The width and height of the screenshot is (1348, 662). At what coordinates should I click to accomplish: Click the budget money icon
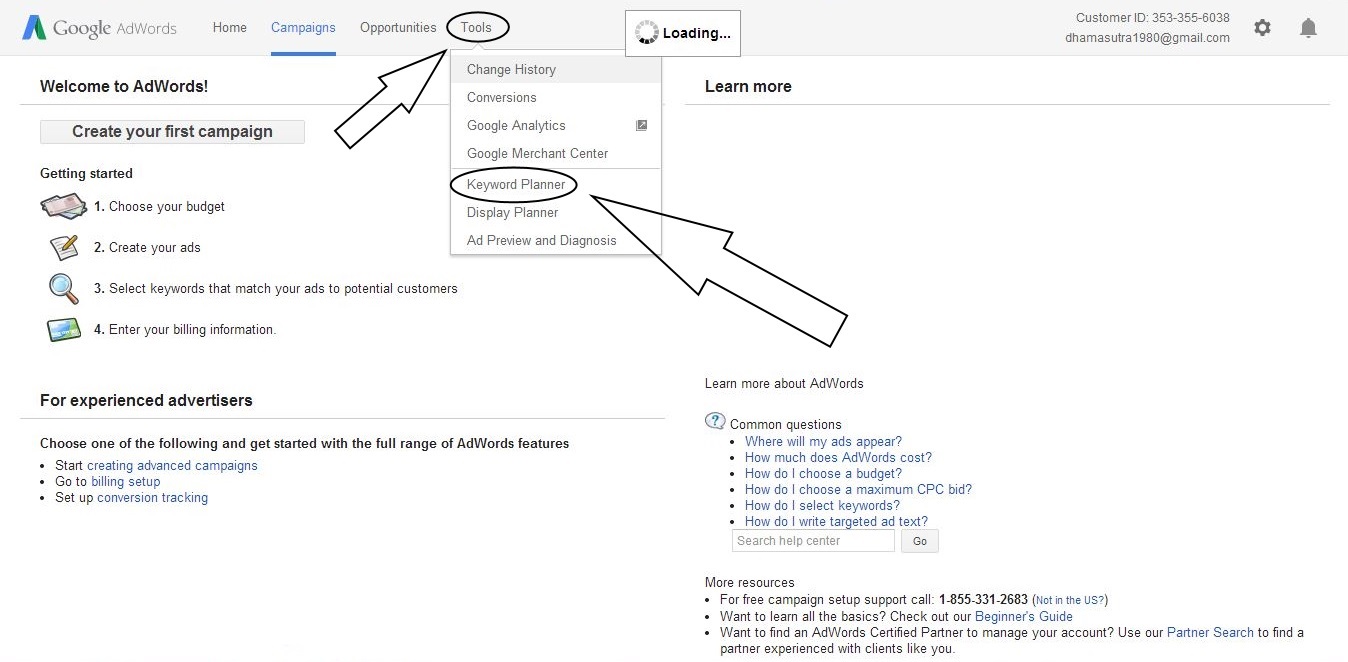click(x=64, y=207)
